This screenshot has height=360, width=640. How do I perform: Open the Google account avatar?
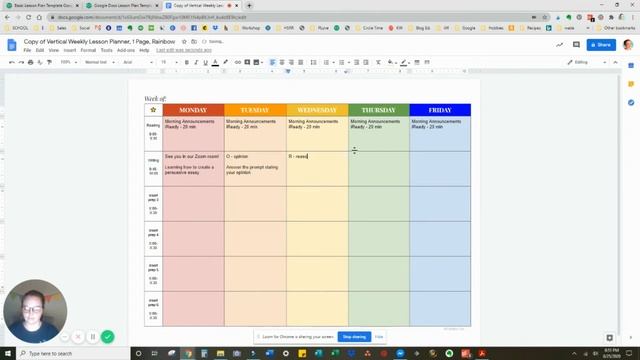point(628,44)
